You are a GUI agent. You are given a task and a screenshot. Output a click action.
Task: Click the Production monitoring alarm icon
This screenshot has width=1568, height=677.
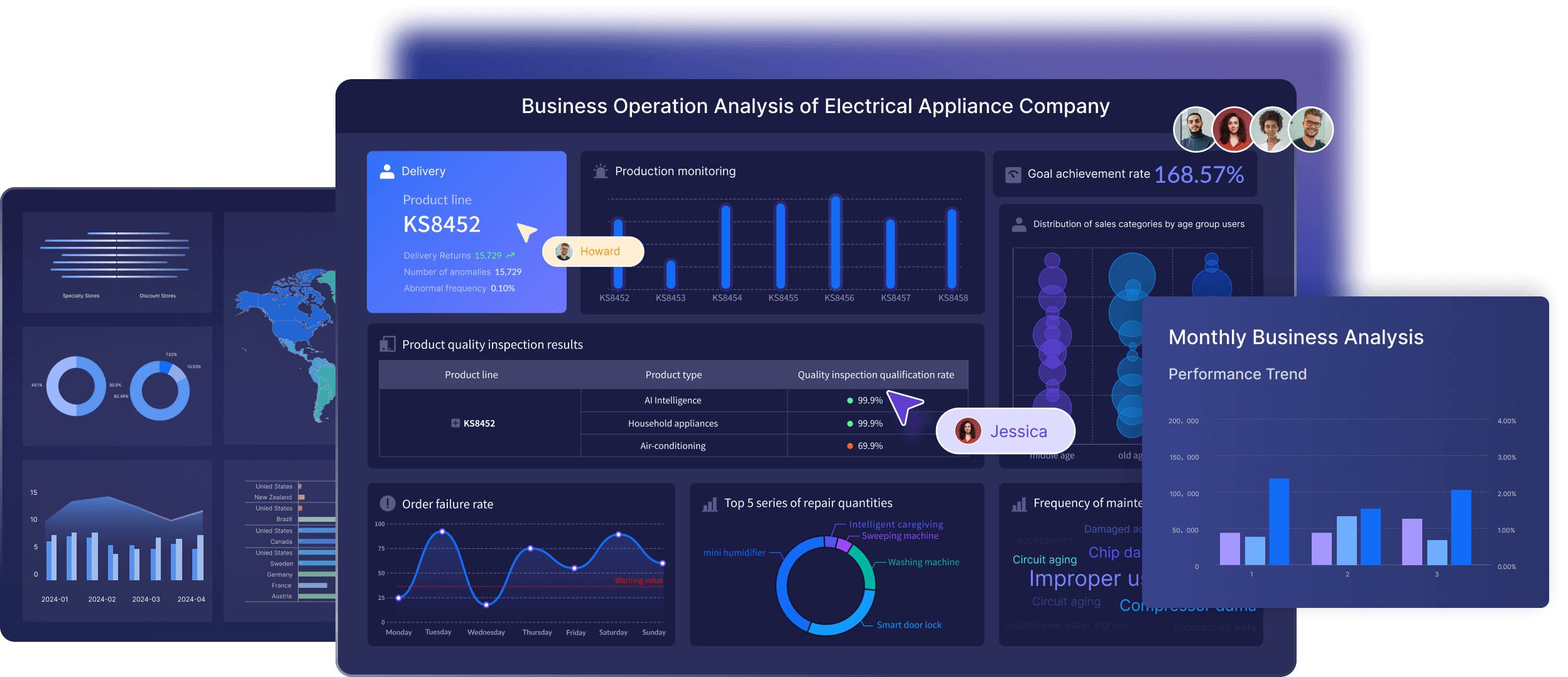(x=601, y=171)
